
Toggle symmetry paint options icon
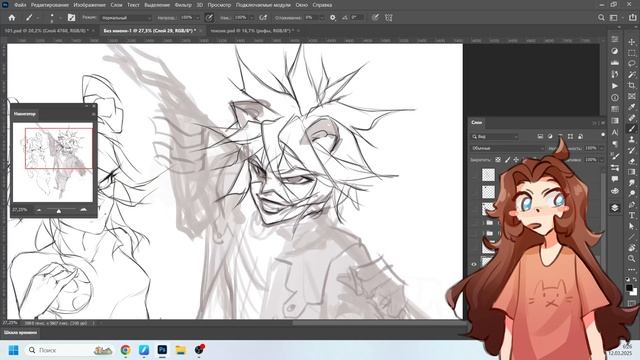point(389,18)
